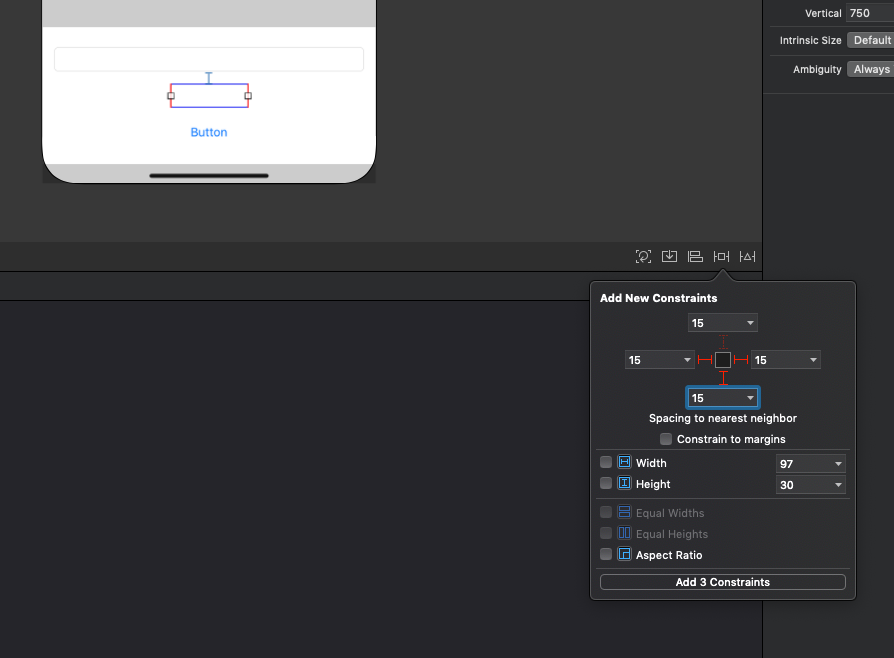This screenshot has height=658, width=894.
Task: Open the Resolve Auto Layout Issues icon
Action: click(747, 257)
